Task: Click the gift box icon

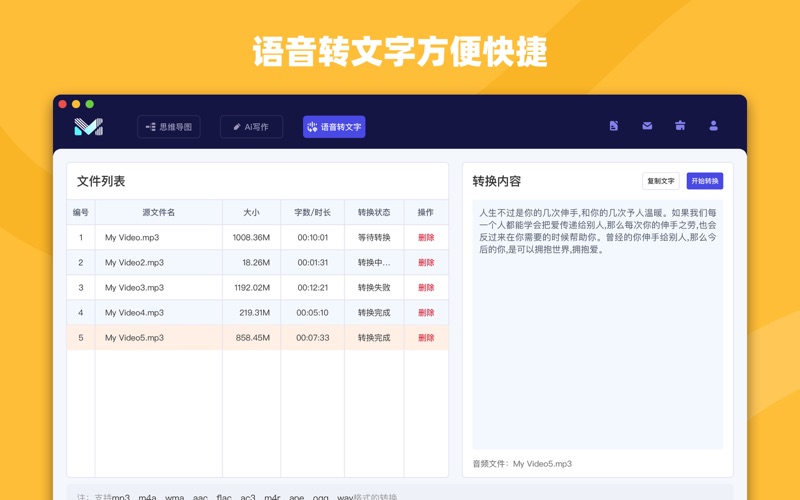Action: click(680, 126)
